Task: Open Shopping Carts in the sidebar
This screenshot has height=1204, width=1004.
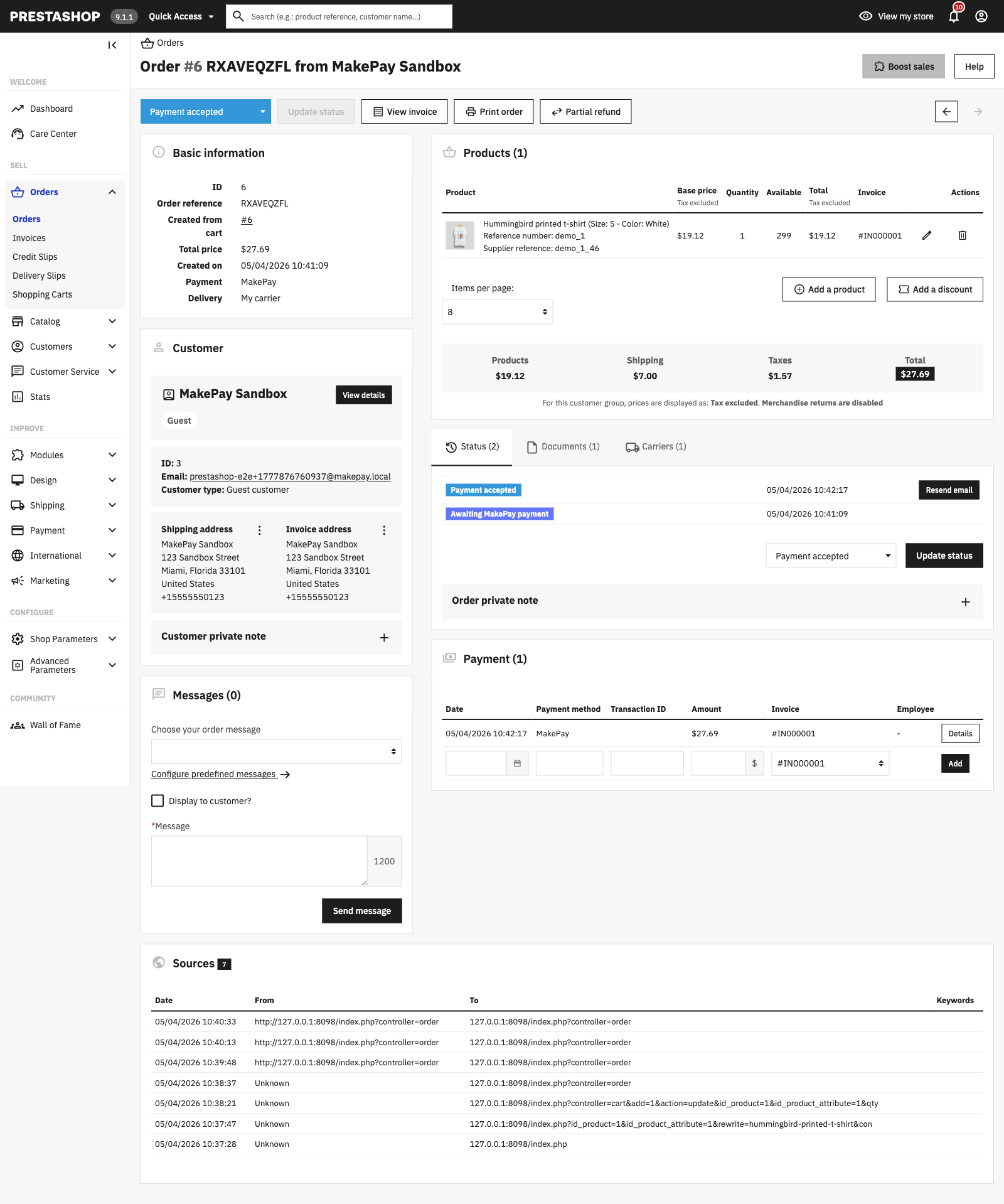Action: [42, 294]
